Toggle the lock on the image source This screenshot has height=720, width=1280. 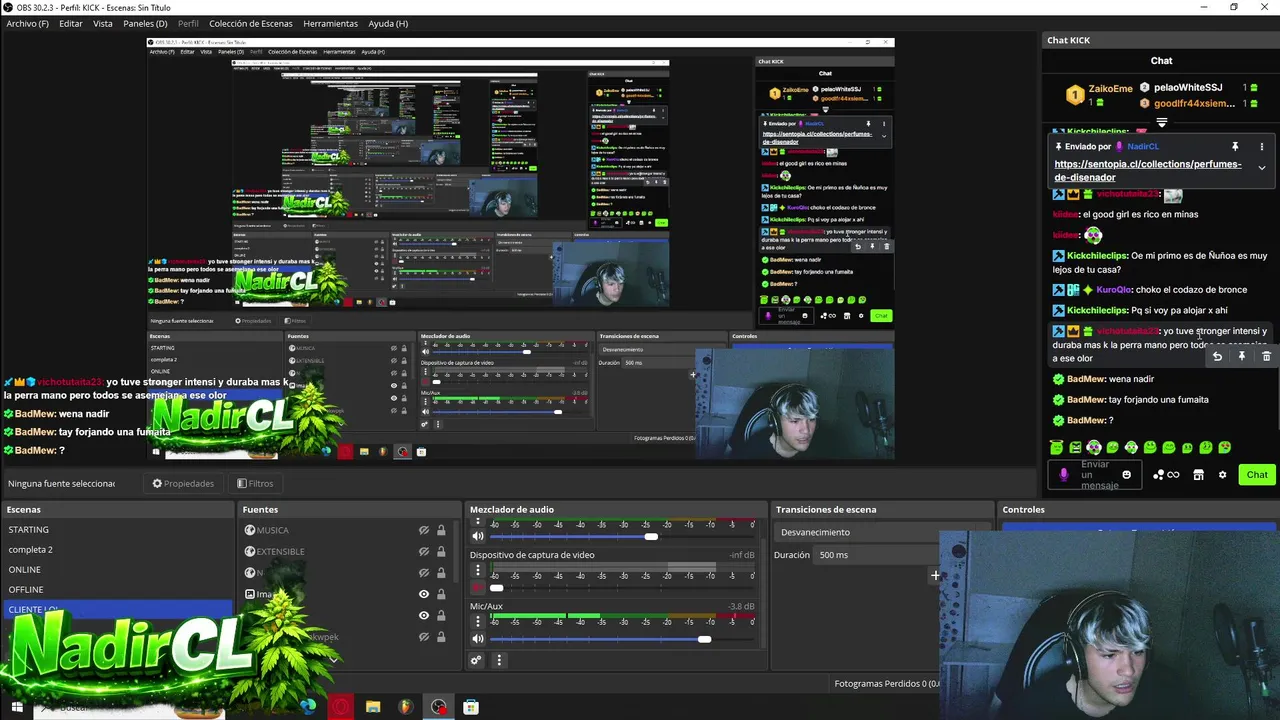point(441,594)
